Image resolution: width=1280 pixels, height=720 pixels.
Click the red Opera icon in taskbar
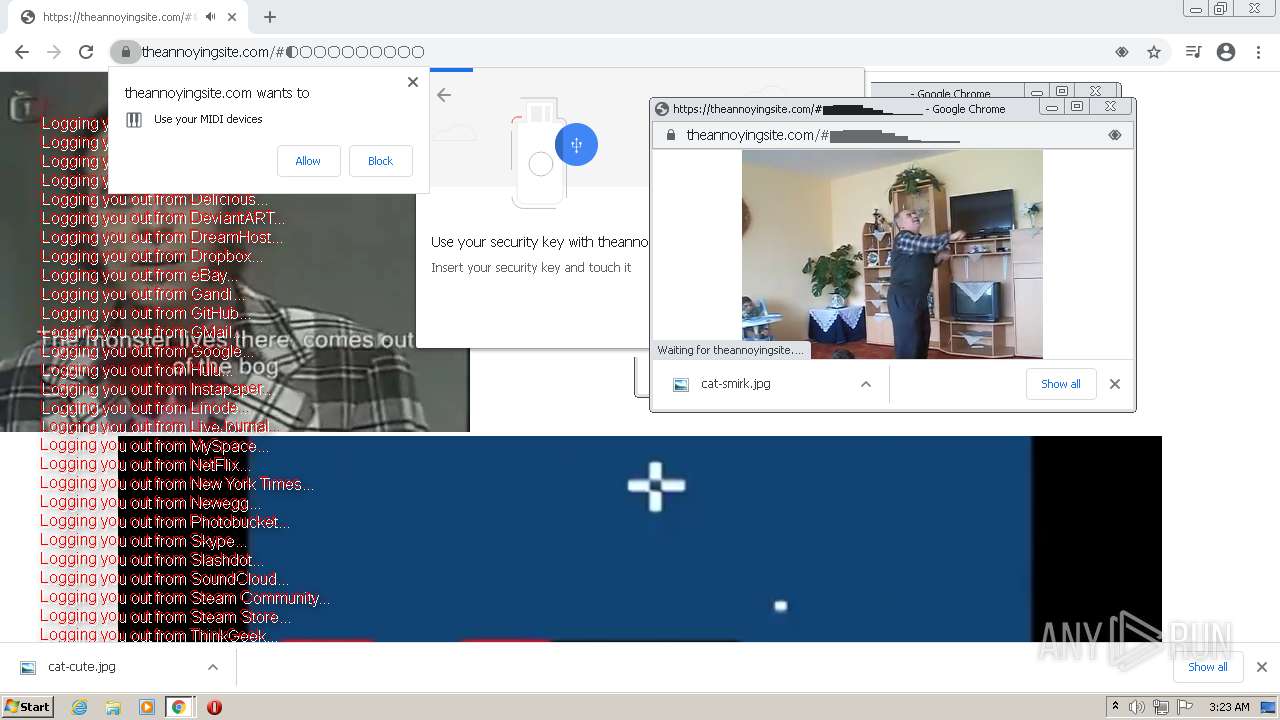(214, 707)
